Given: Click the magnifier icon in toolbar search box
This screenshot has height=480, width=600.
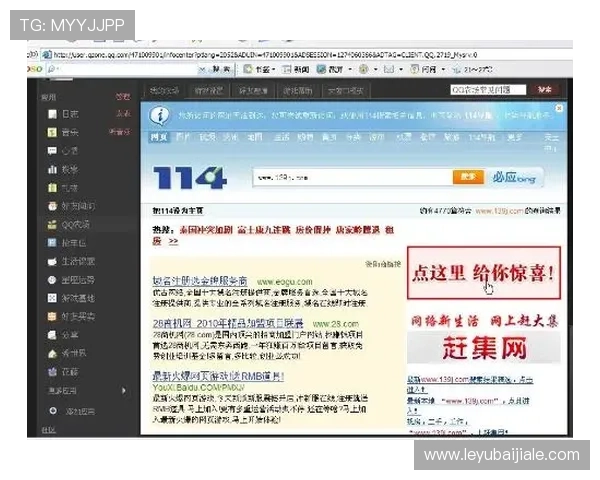Looking at the screenshot, I should 51,69.
